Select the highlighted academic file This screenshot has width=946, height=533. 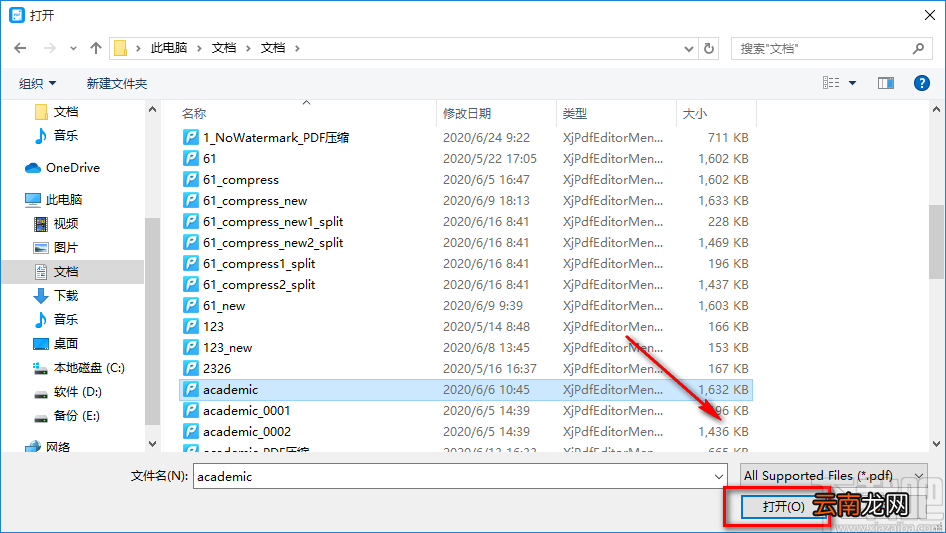click(466, 389)
